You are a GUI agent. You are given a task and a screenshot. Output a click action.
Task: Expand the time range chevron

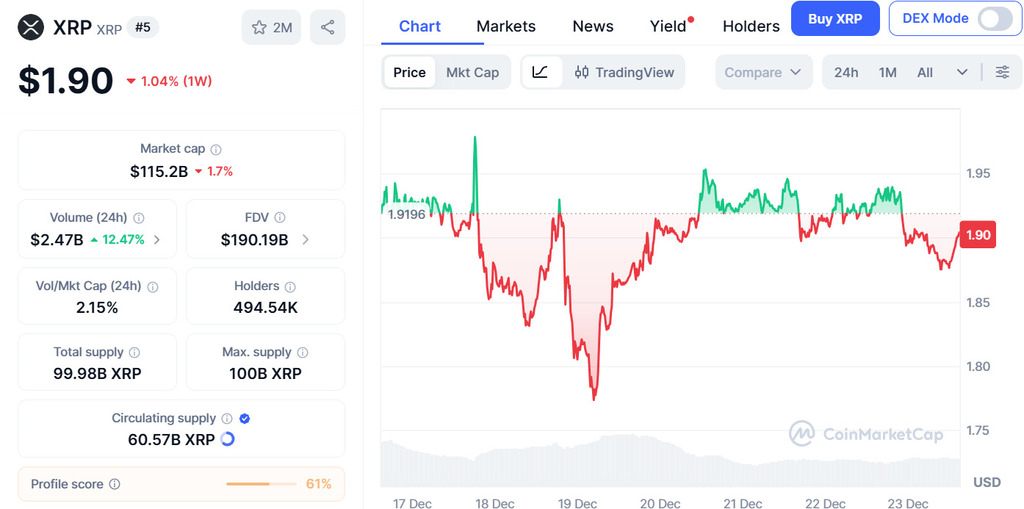coord(962,72)
